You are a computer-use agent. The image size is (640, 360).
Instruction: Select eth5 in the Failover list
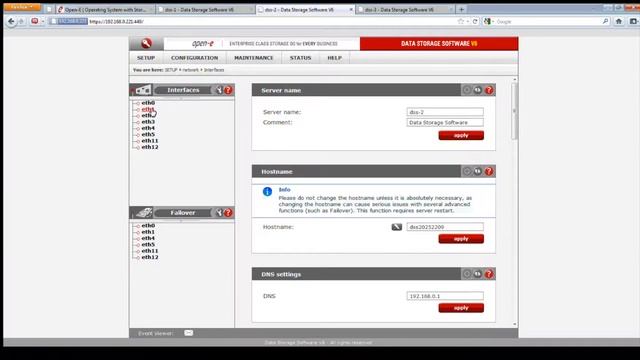pos(148,244)
